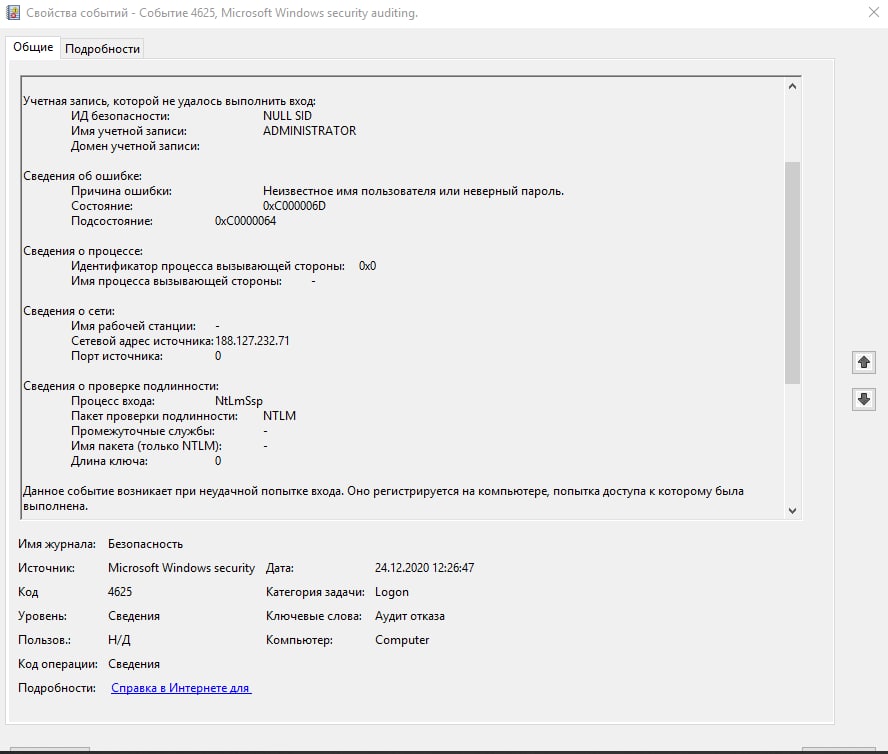888x754 pixels.
Task: Click the date value 24.12.2020 12:26:47
Action: pos(425,568)
